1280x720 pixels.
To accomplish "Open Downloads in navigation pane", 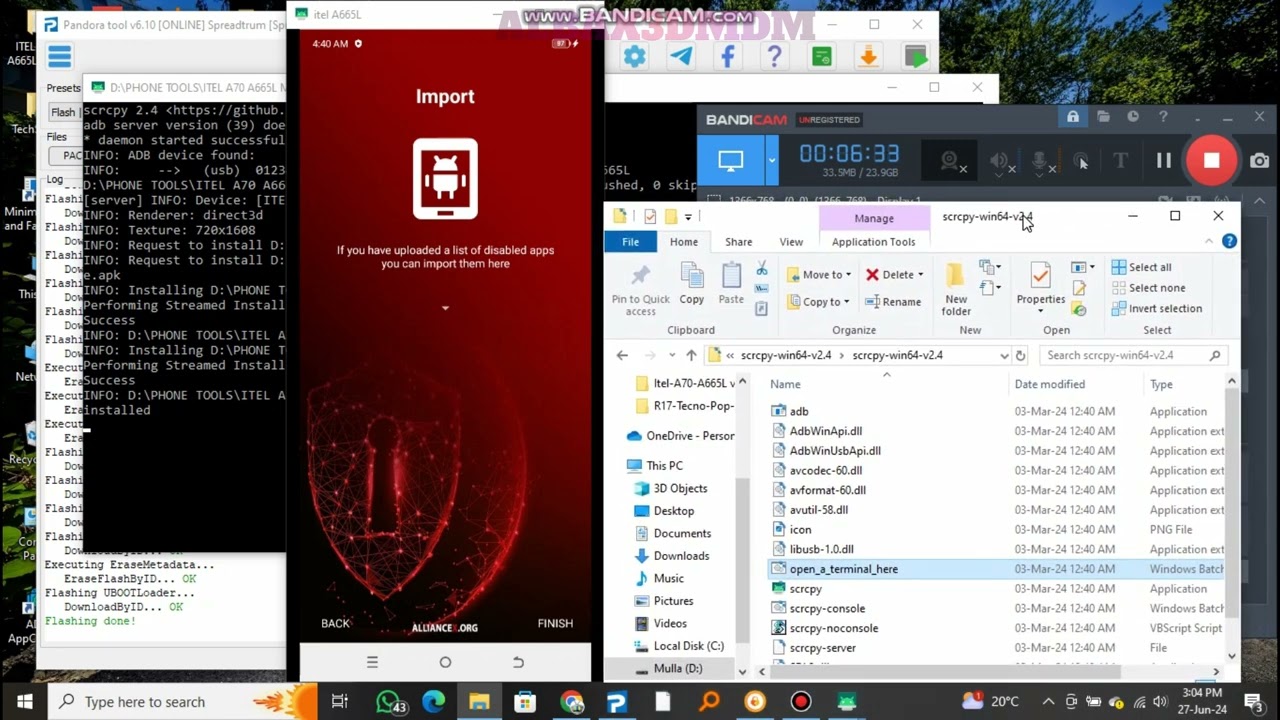I will click(681, 556).
